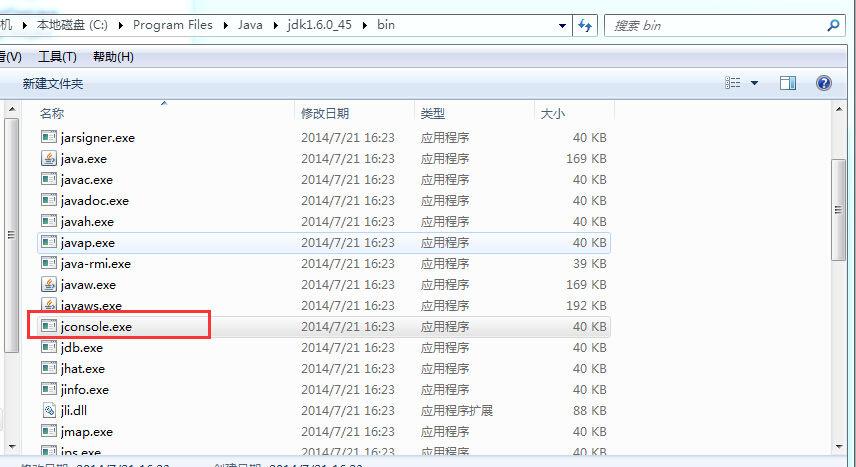This screenshot has width=856, height=467.
Task: Expand the arrow after Program Files
Action: (x=225, y=25)
